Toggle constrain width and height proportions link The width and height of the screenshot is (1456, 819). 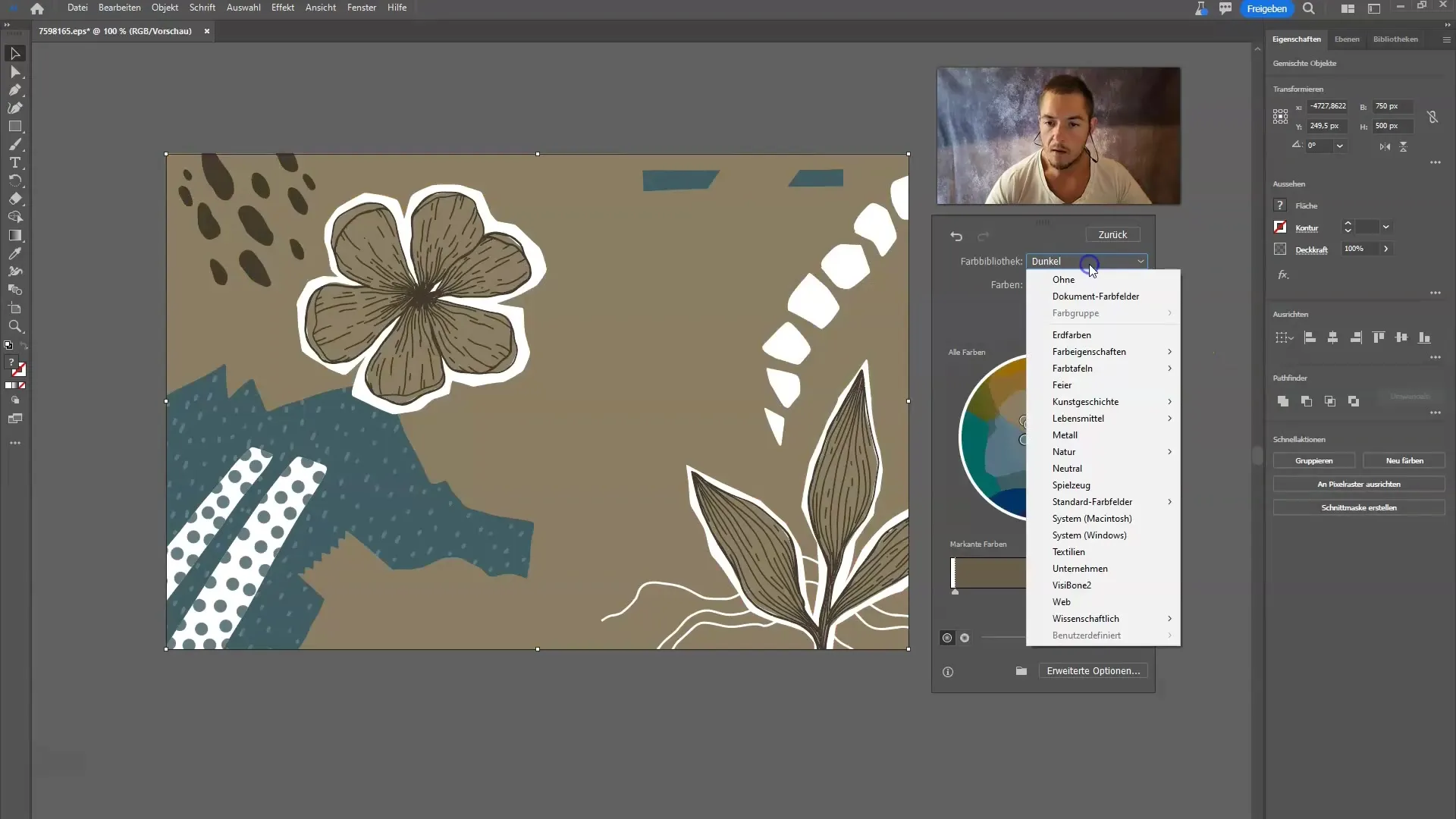point(1432,117)
